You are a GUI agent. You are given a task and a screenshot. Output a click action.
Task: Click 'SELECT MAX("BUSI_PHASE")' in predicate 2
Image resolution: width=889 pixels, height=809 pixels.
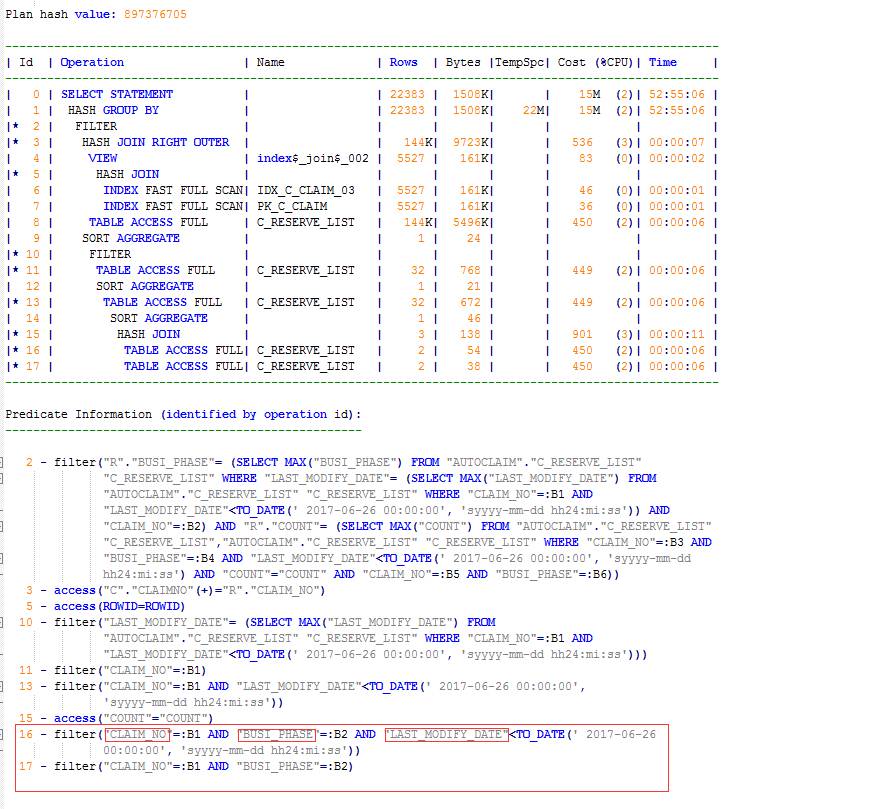pos(320,463)
